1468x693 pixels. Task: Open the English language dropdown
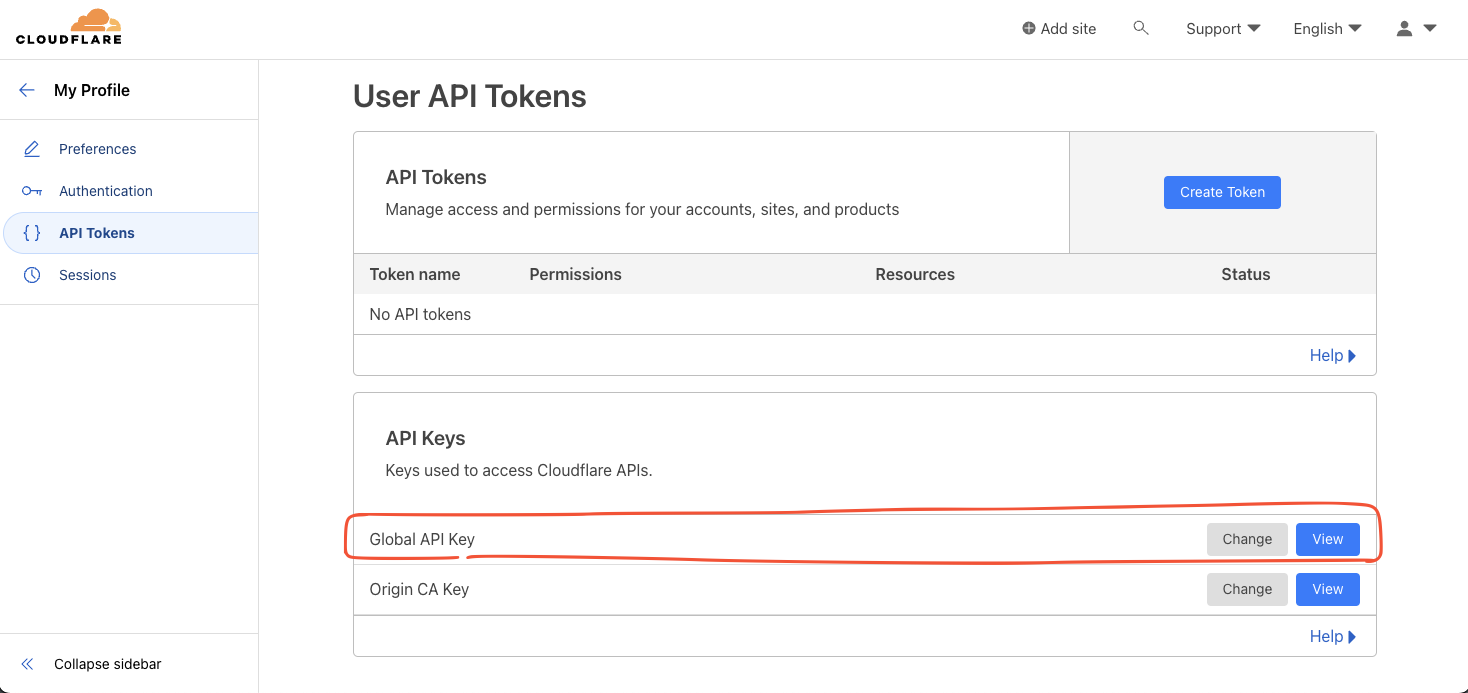(x=1326, y=29)
